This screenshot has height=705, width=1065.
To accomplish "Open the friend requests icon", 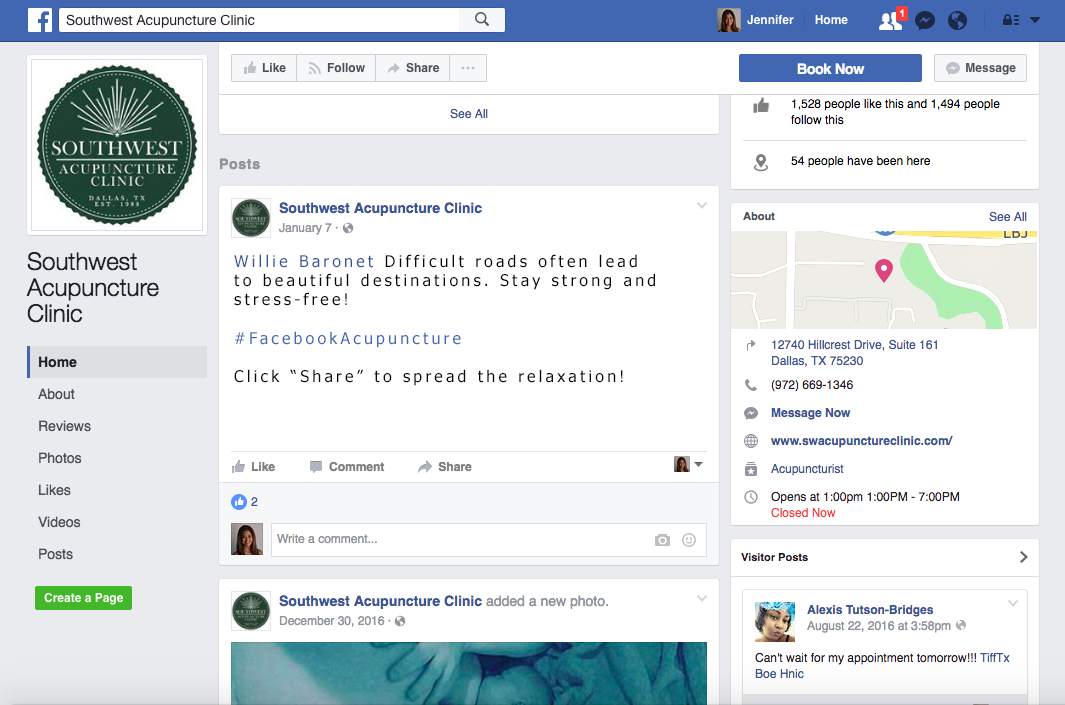I will pos(890,20).
